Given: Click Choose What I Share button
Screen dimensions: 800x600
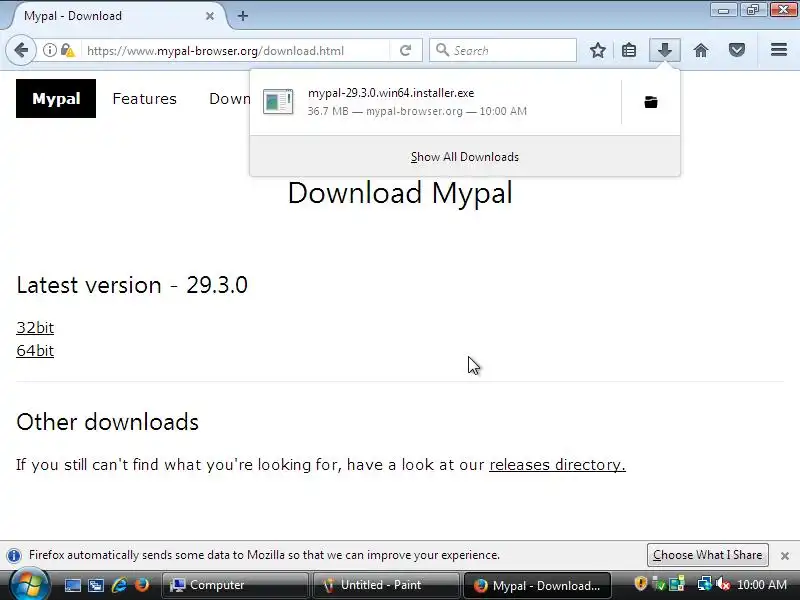Looking at the screenshot, I should [708, 555].
